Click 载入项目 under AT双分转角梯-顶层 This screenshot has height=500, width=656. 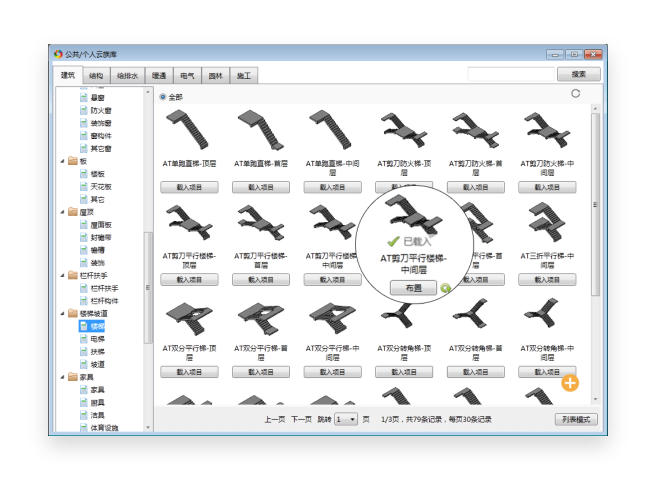[404, 372]
